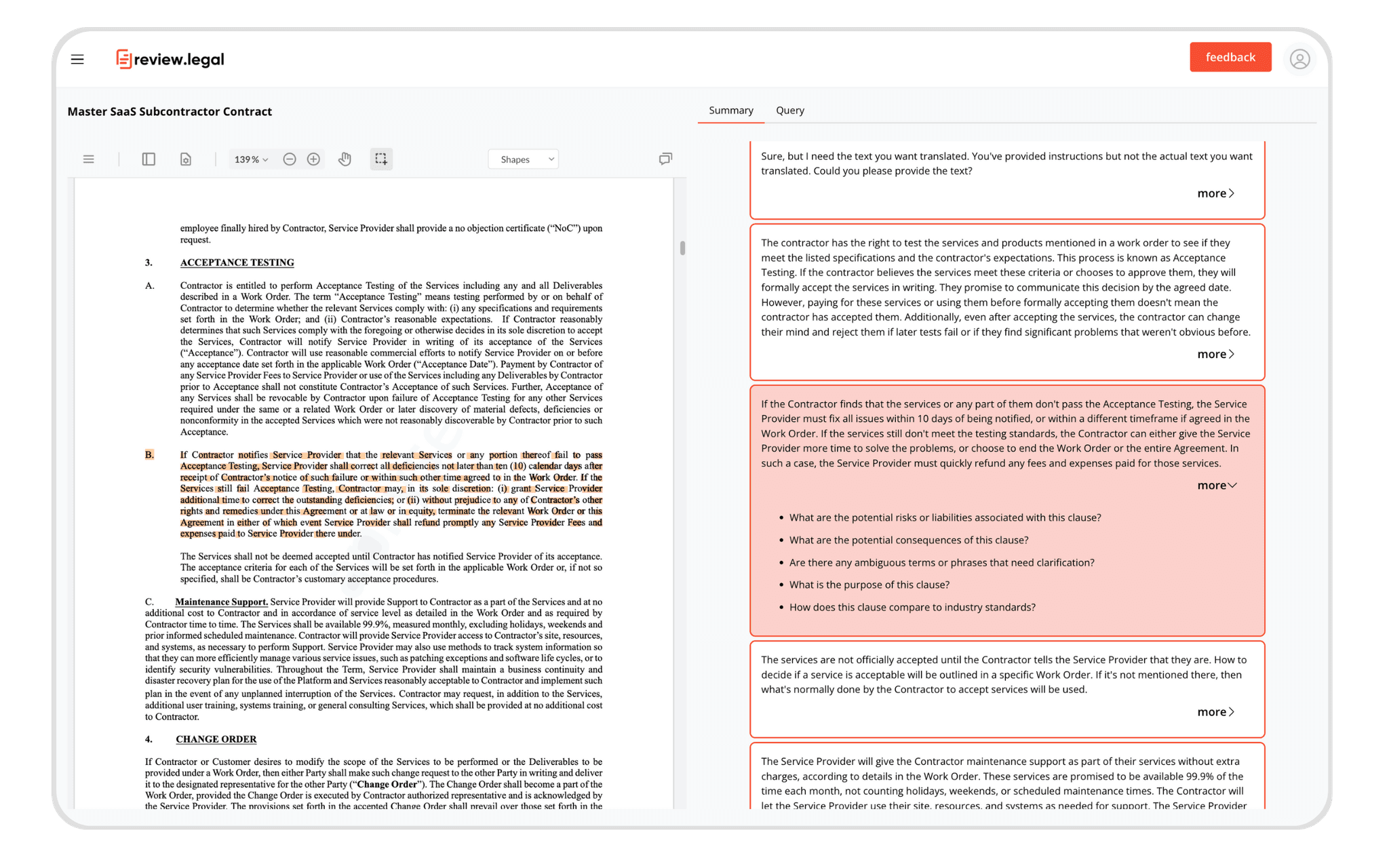Expand 'more' on Acceptance Testing summary card
The height and width of the screenshot is (868, 1389).
tap(1215, 354)
